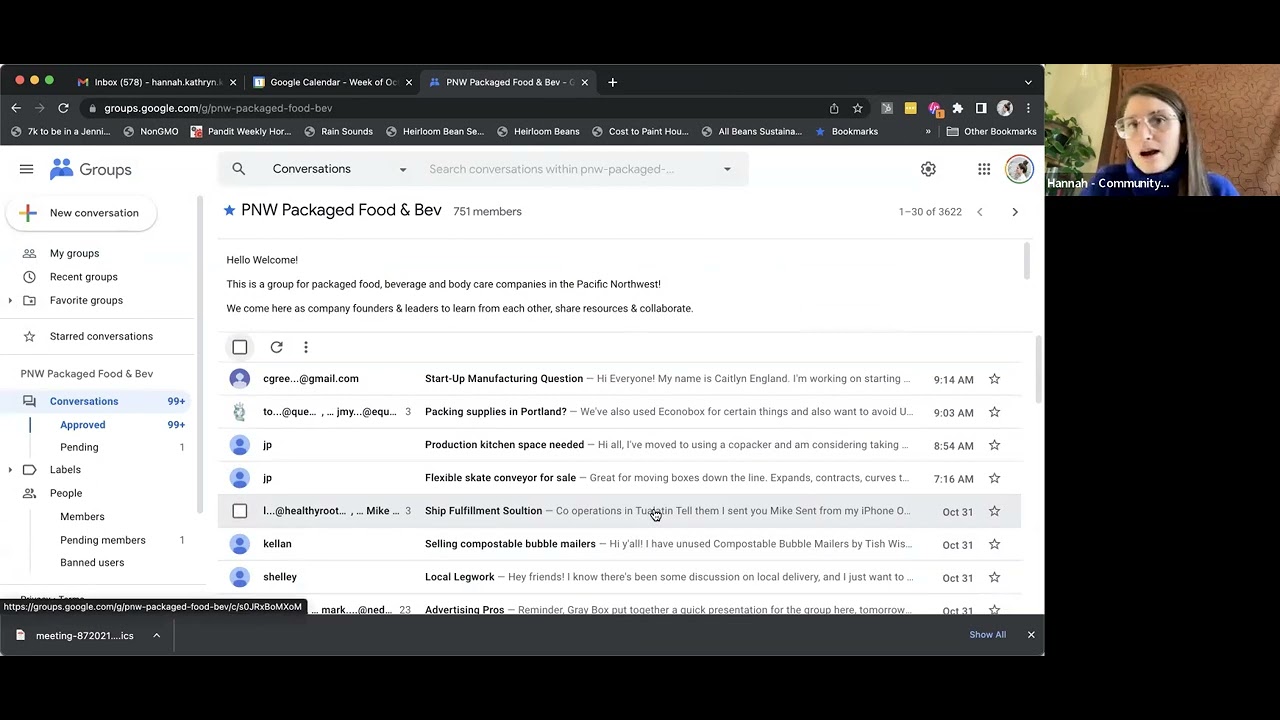This screenshot has height=720, width=1280.
Task: Open the Members list
Action: pos(82,517)
